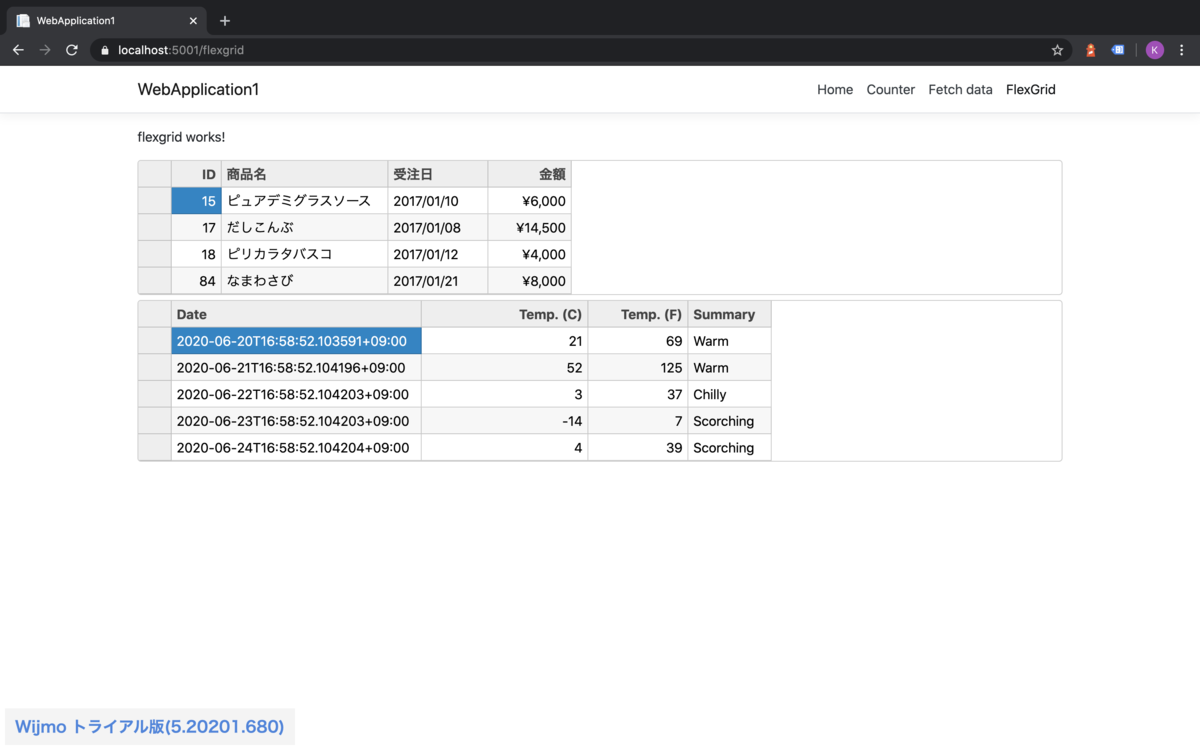Select the date cell 2017/01/12

tap(438, 254)
